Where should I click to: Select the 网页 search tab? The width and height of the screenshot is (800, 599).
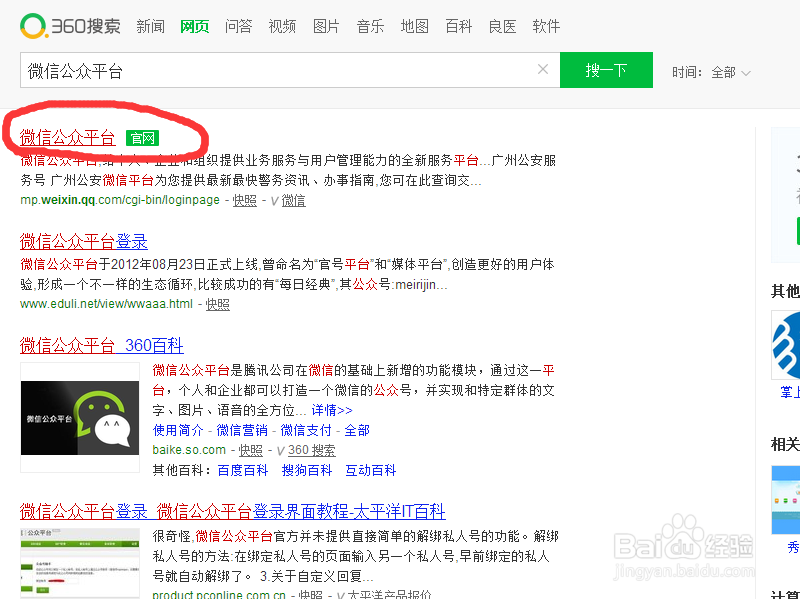click(x=194, y=27)
